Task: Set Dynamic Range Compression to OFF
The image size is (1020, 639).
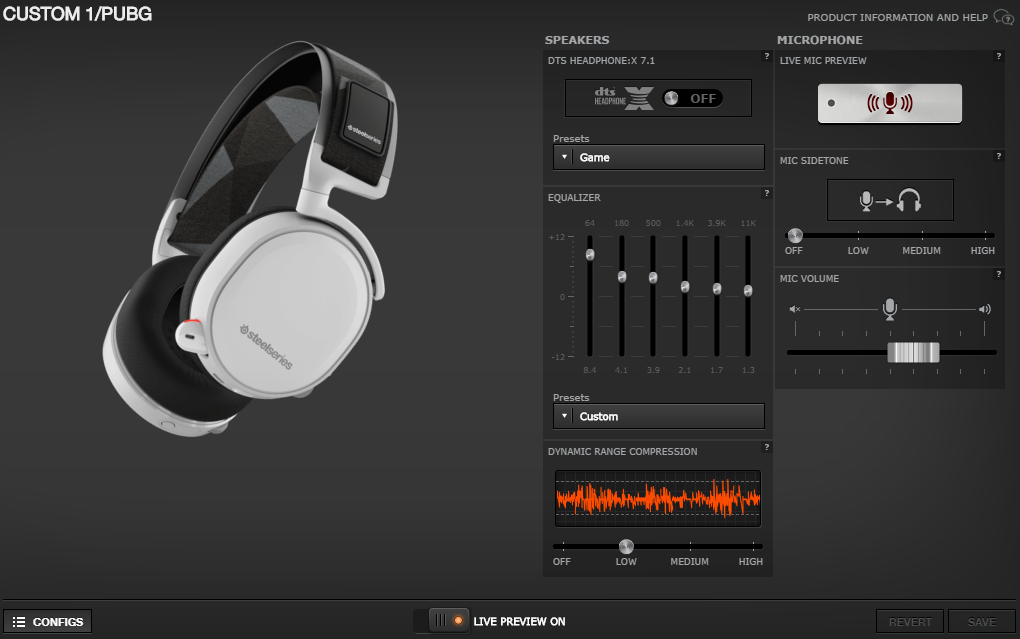Action: (561, 562)
